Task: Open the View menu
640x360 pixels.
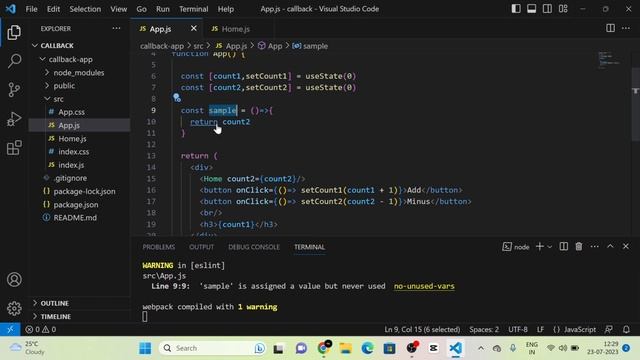Action: [x=119, y=9]
